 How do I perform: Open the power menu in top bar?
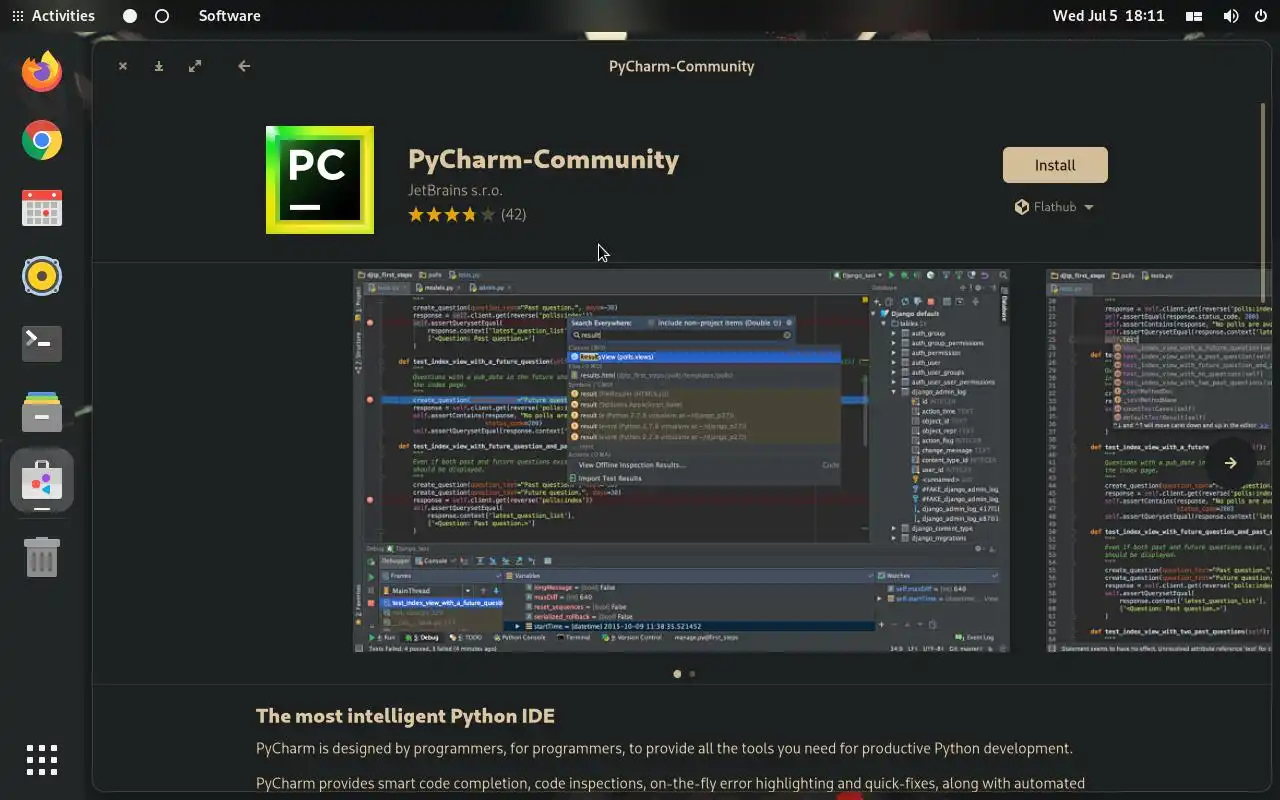pyautogui.click(x=1261, y=16)
